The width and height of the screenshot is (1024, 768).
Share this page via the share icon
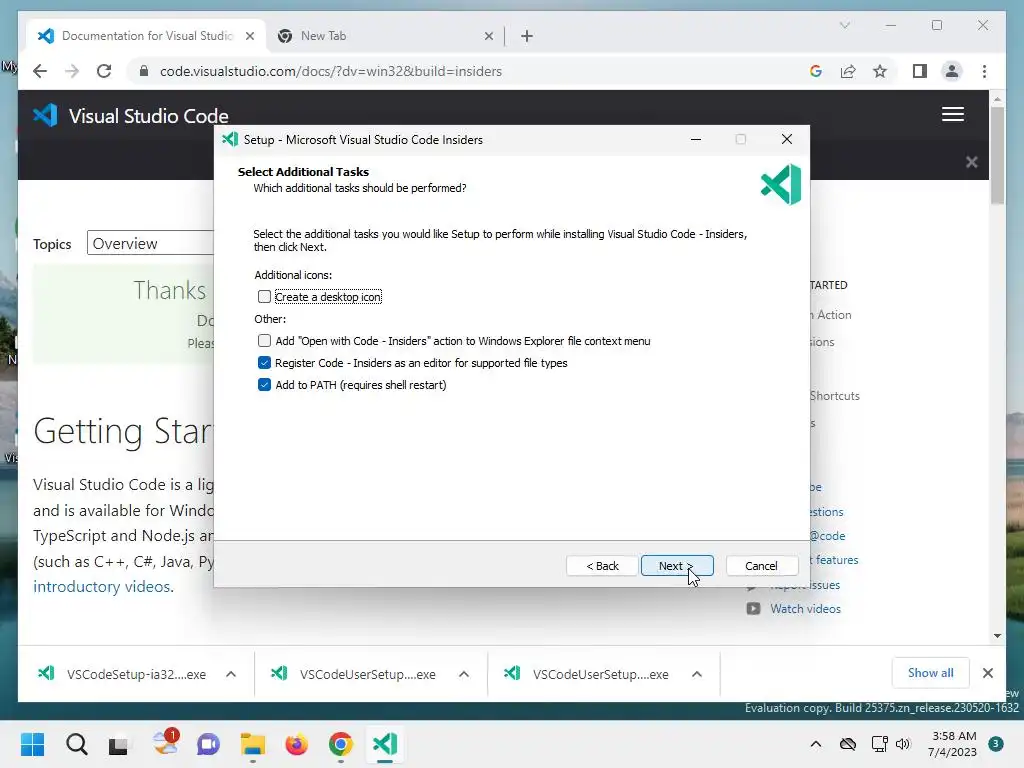848,71
